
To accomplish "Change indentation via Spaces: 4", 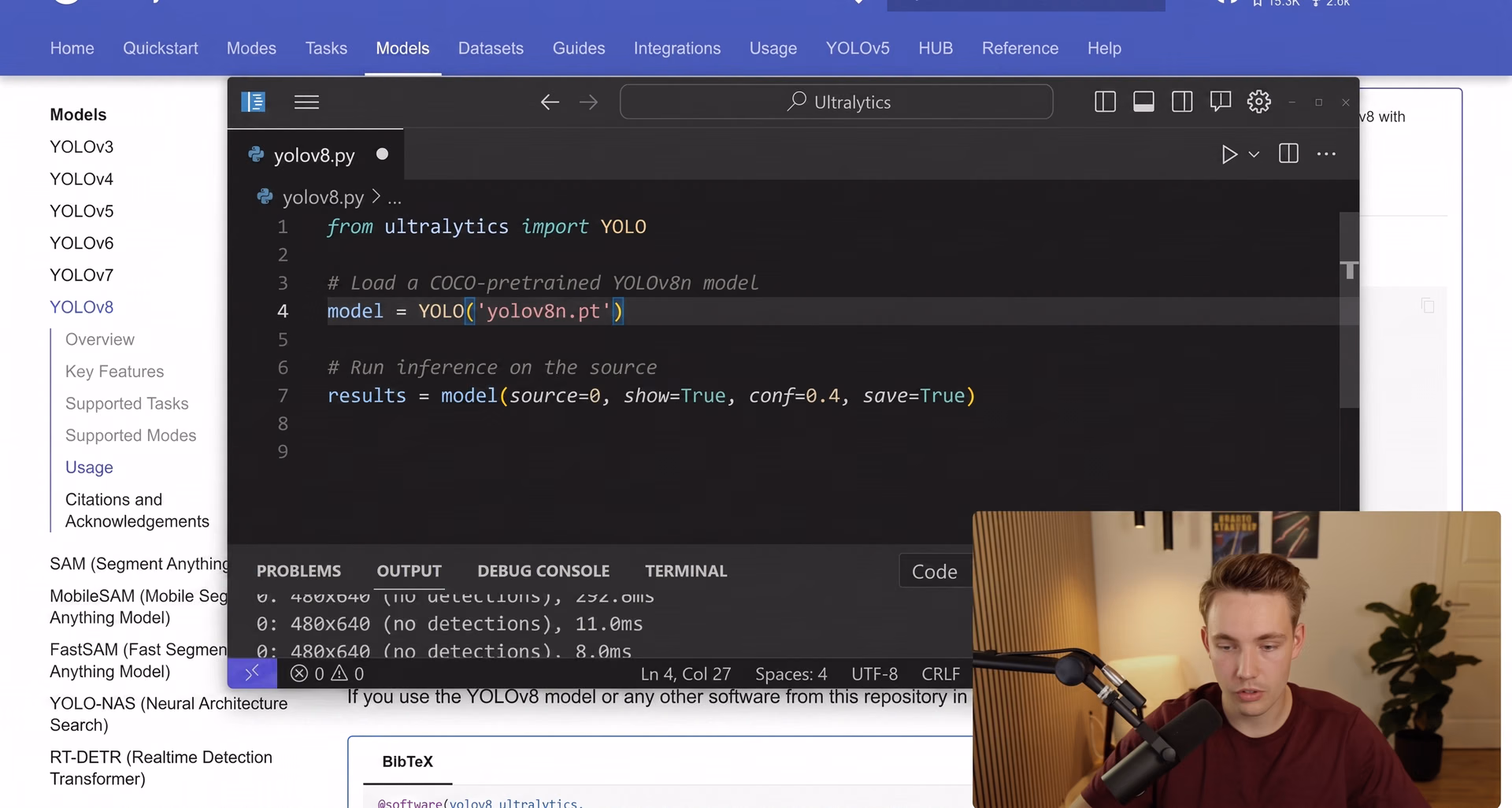I will pos(791,674).
